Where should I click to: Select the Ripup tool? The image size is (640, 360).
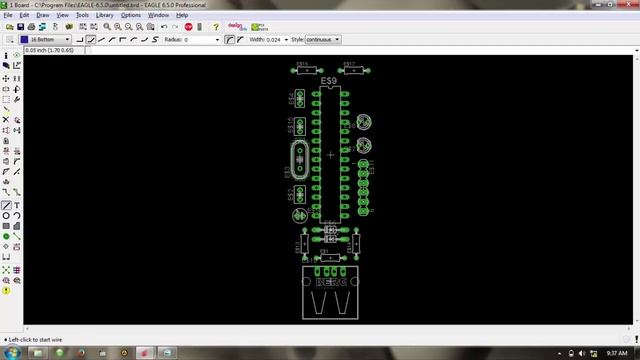(17, 192)
